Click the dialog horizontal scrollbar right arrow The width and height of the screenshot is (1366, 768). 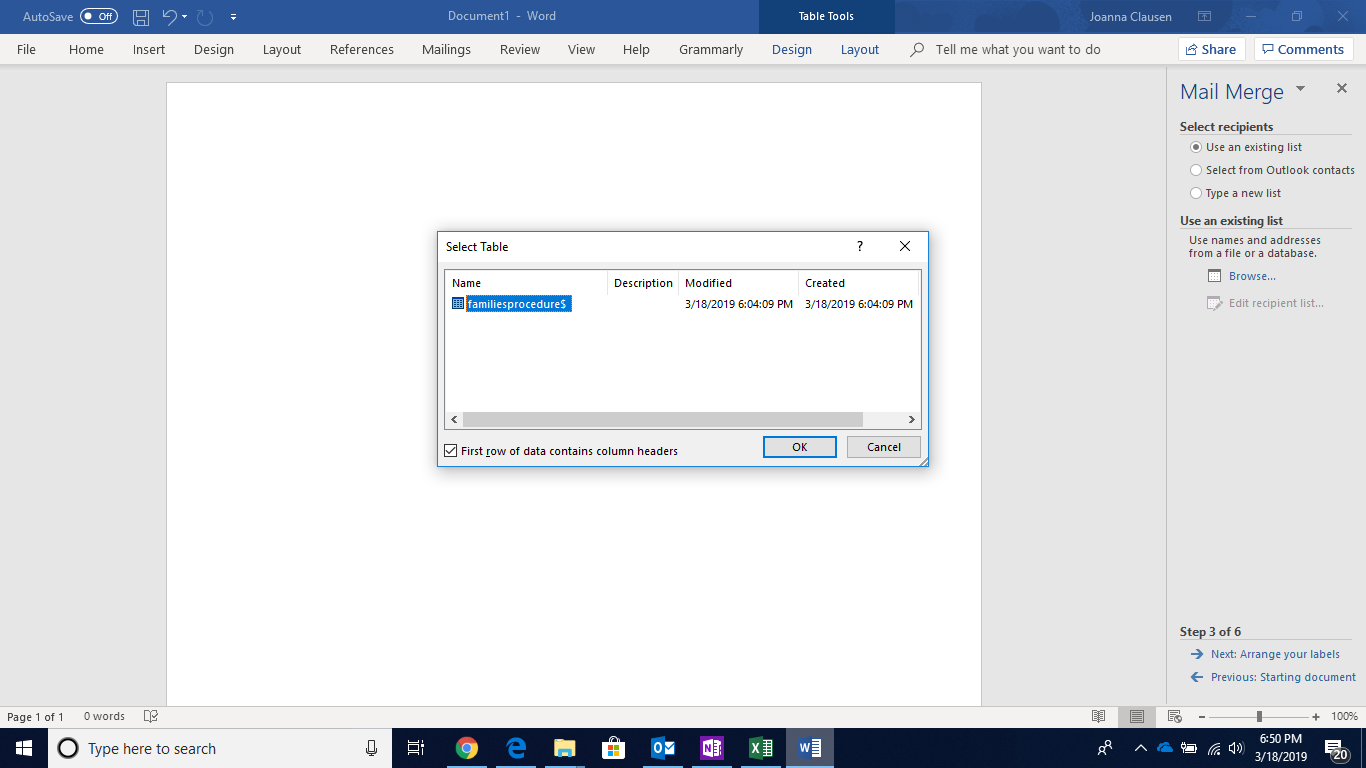(x=912, y=420)
